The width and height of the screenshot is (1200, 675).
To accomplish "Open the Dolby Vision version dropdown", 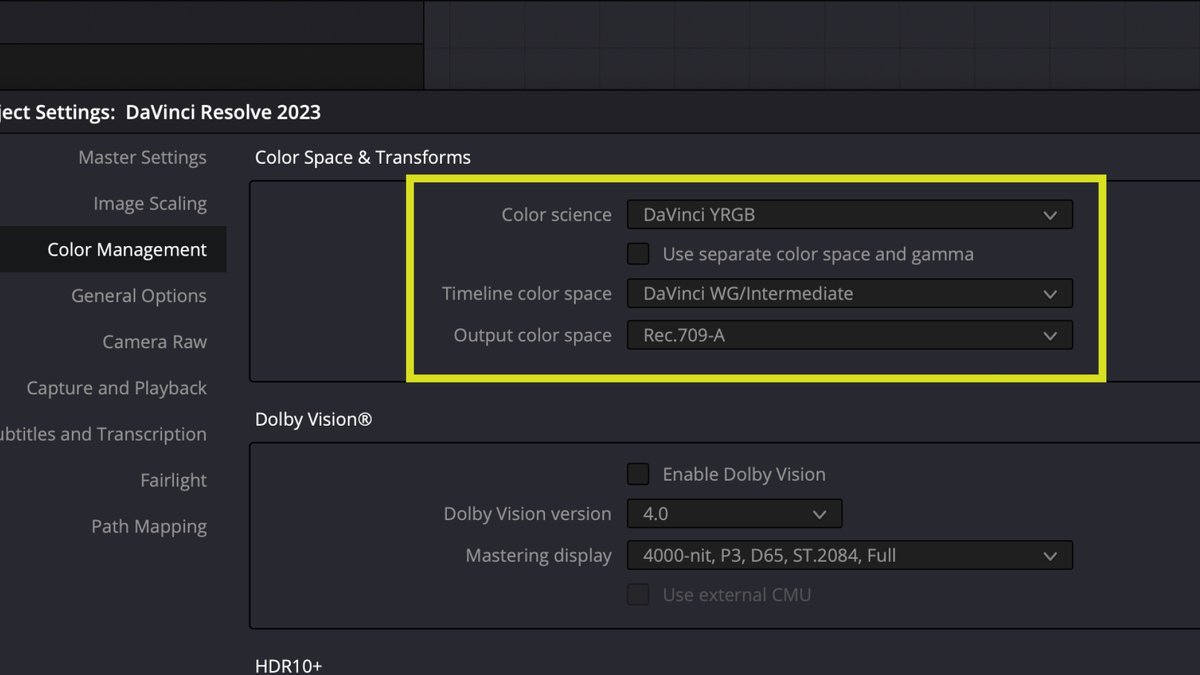I will pyautogui.click(x=735, y=514).
